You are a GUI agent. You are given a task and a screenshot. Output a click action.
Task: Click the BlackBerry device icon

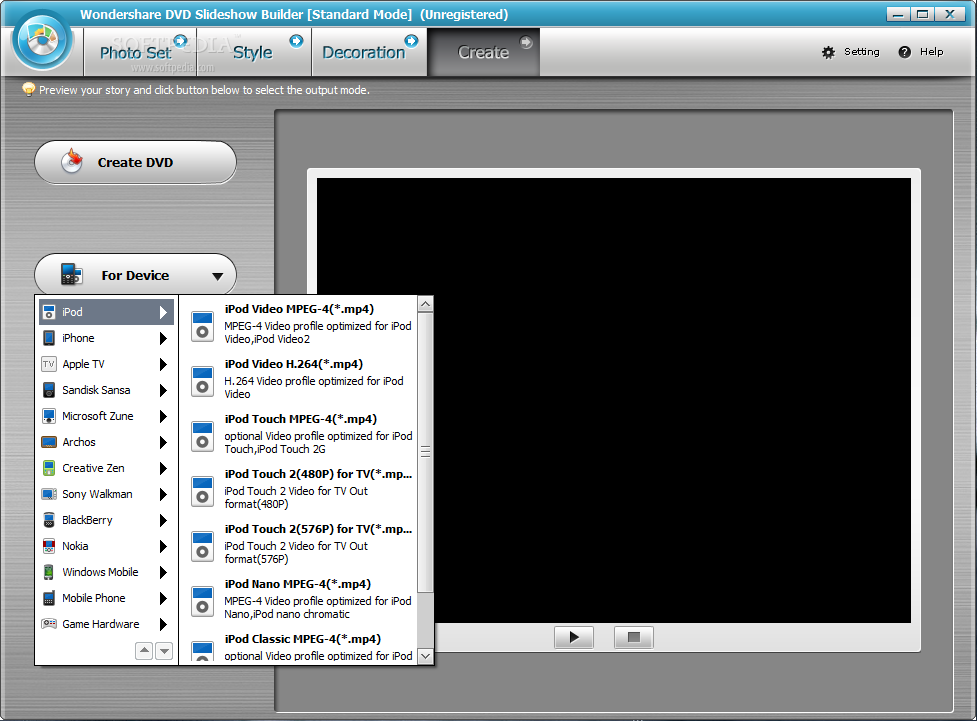[x=49, y=520]
